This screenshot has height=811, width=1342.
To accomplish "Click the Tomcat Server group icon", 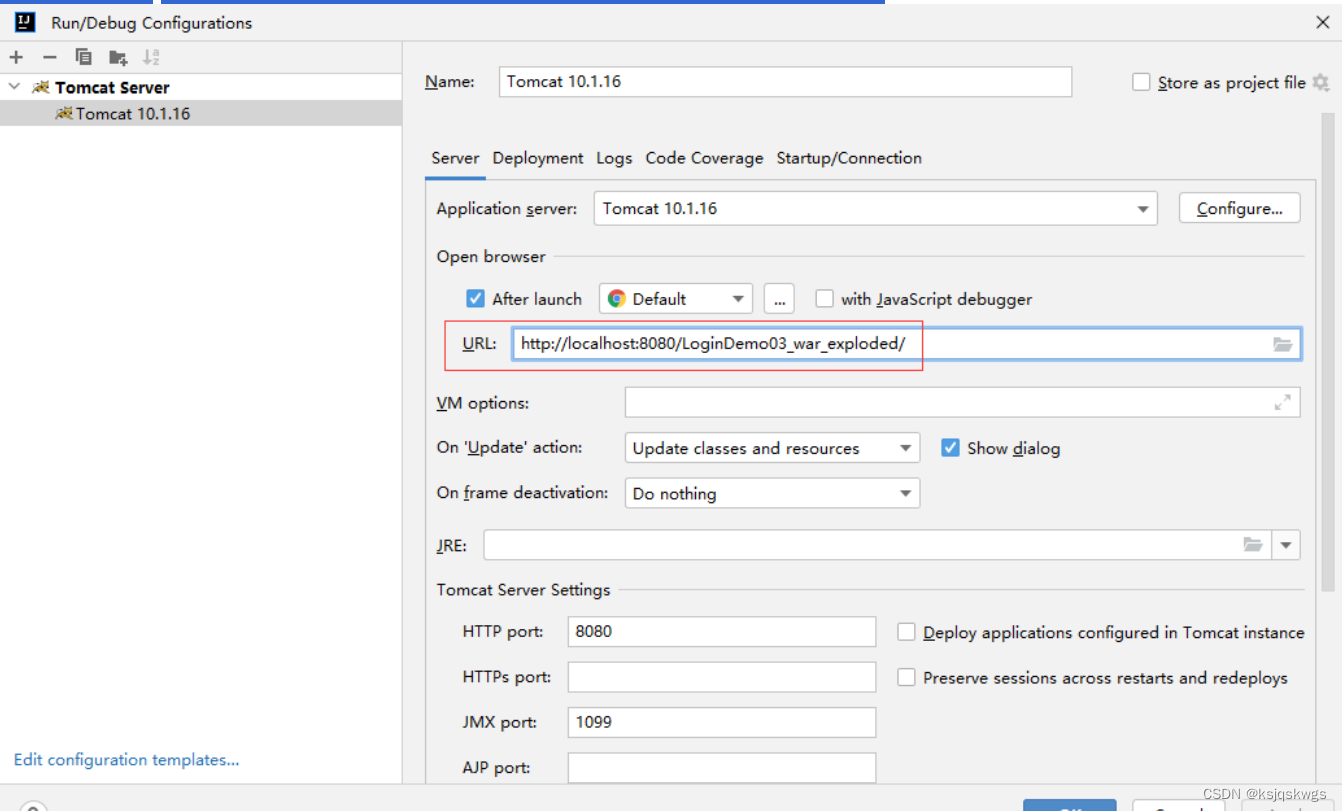I will point(41,87).
